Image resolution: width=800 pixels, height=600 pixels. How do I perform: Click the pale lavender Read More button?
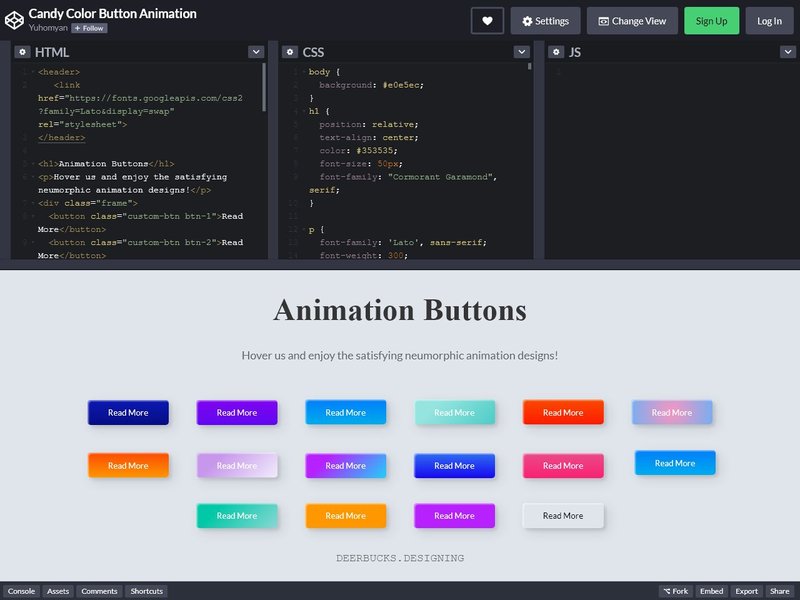pos(237,466)
